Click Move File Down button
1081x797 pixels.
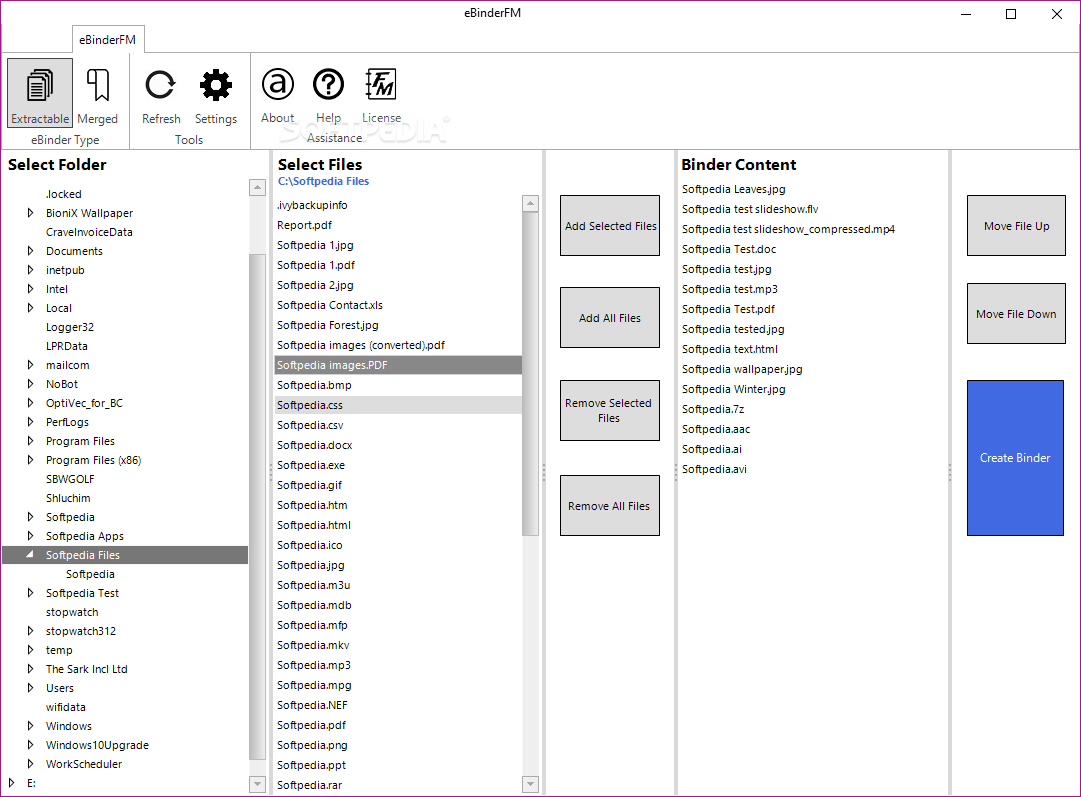[1016, 314]
